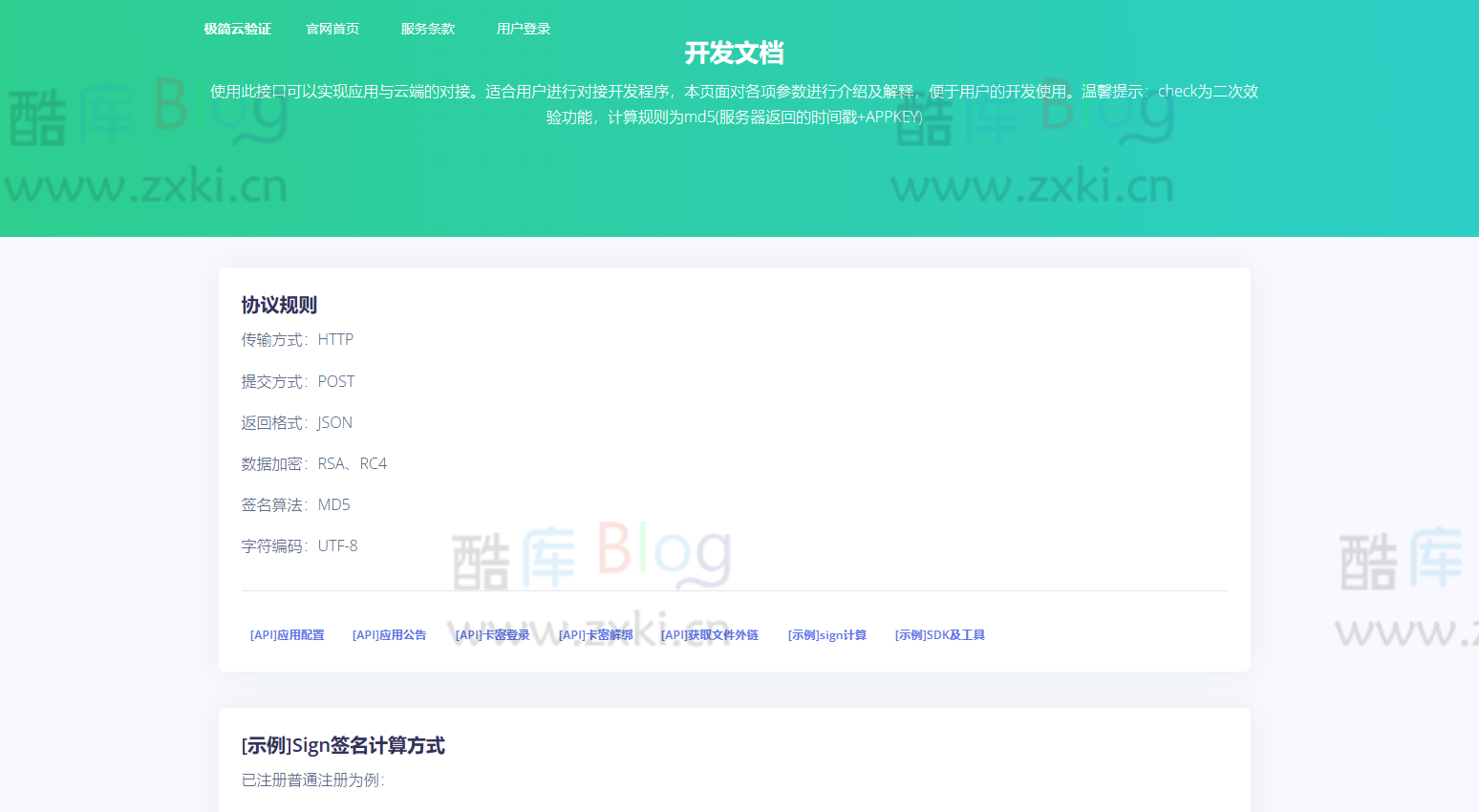Viewport: 1479px width, 812px height.
Task: Click the JSON value beside 返回格式
Action: click(x=334, y=421)
